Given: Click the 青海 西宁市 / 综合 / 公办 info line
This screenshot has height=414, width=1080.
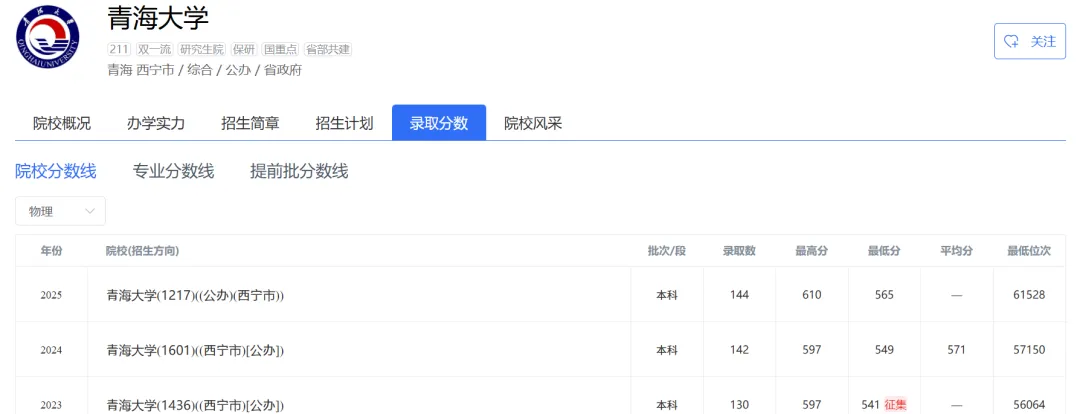Looking at the screenshot, I should (205, 70).
